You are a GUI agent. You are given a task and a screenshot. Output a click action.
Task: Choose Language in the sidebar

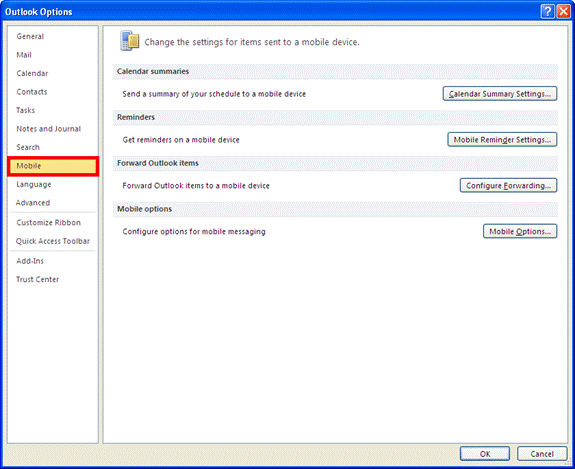[x=34, y=184]
